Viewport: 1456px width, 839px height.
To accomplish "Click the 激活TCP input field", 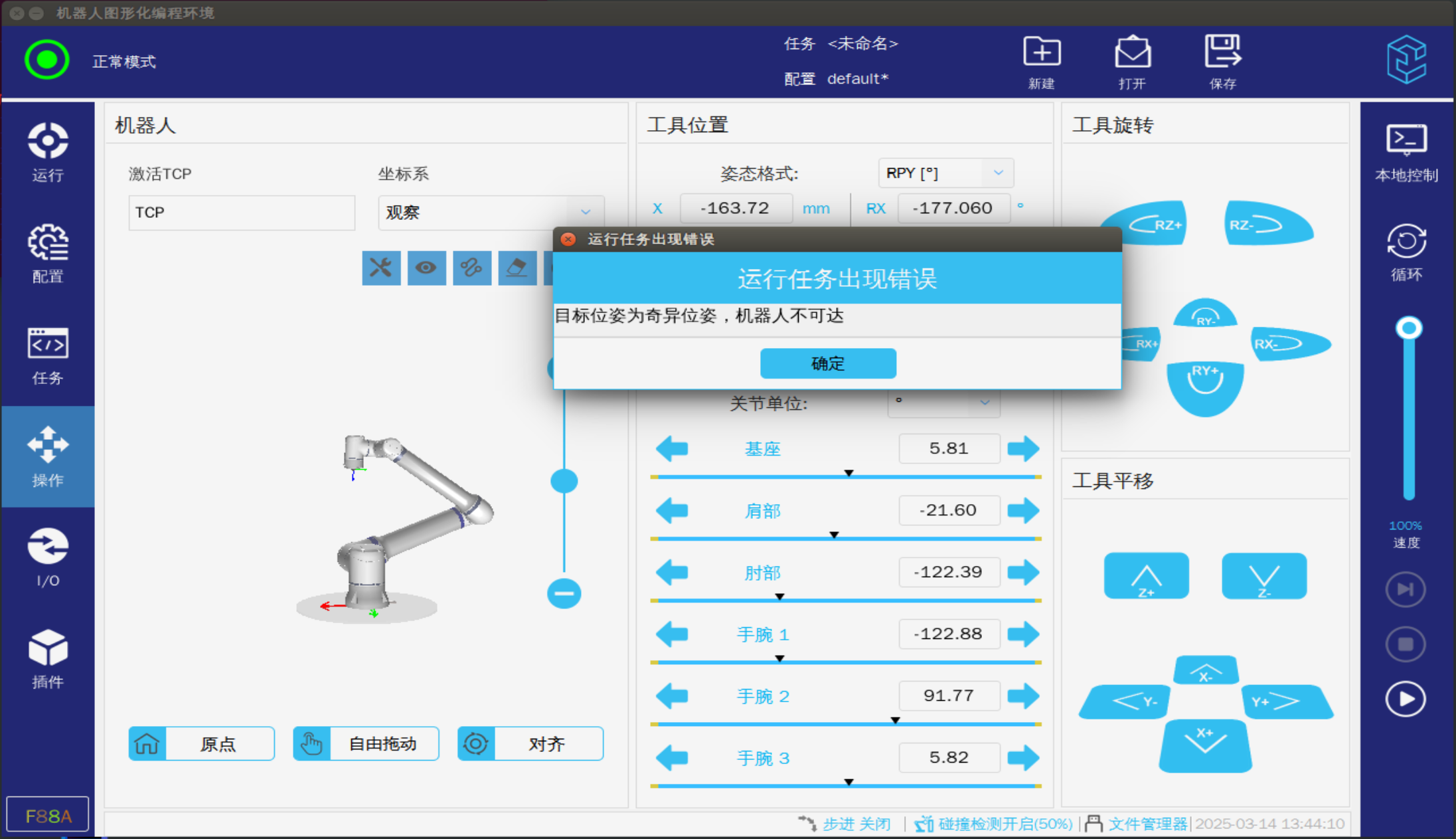I will click(x=242, y=213).
